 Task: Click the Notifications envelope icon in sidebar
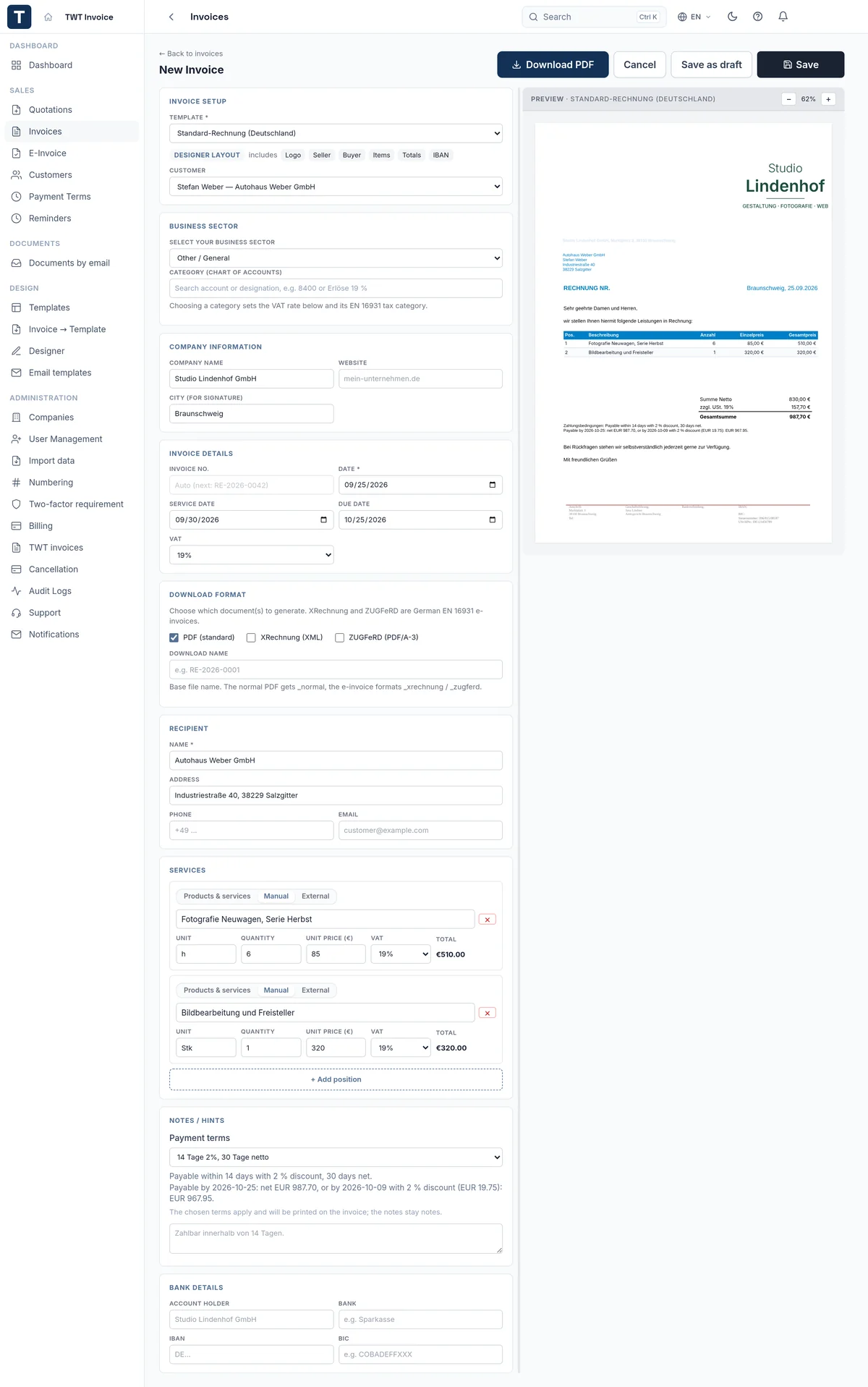tap(17, 635)
